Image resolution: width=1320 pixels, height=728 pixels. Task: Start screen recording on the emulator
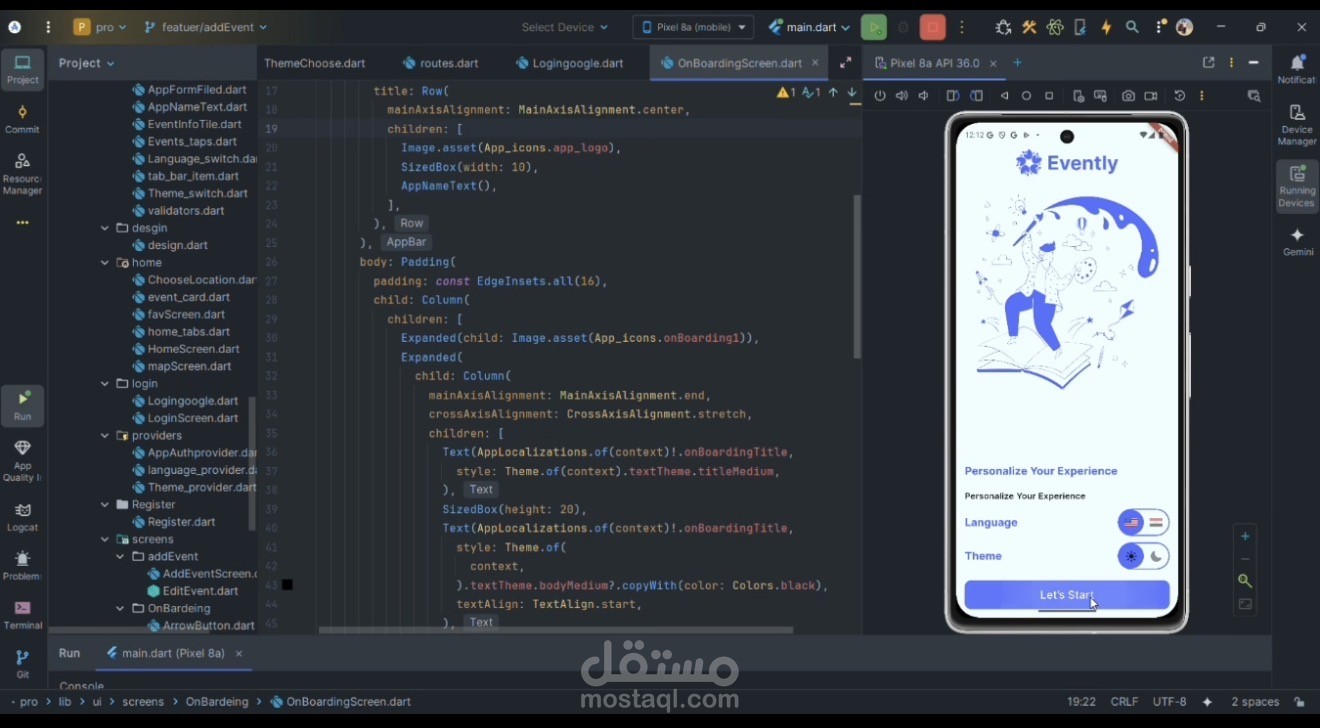point(1151,95)
